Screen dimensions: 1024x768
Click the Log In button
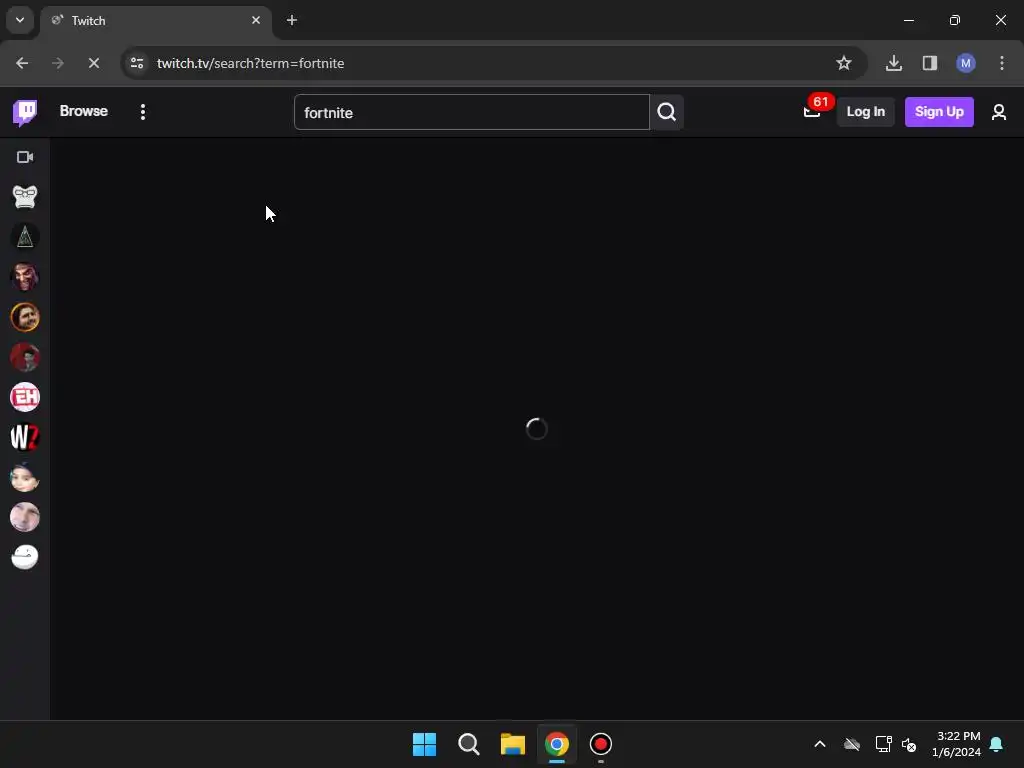[865, 112]
